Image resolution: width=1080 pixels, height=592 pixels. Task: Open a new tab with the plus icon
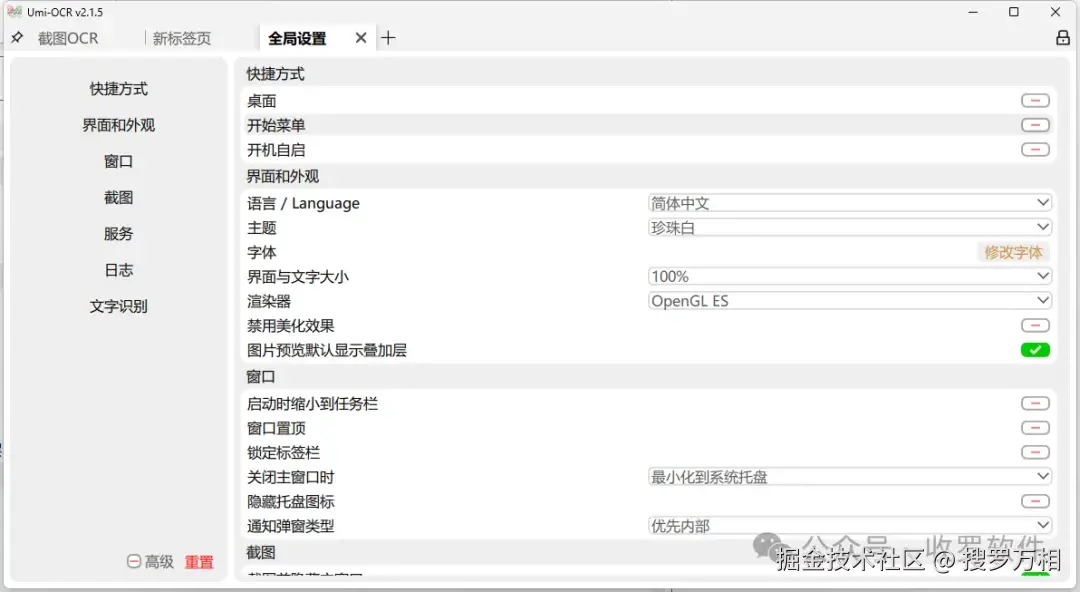[388, 38]
